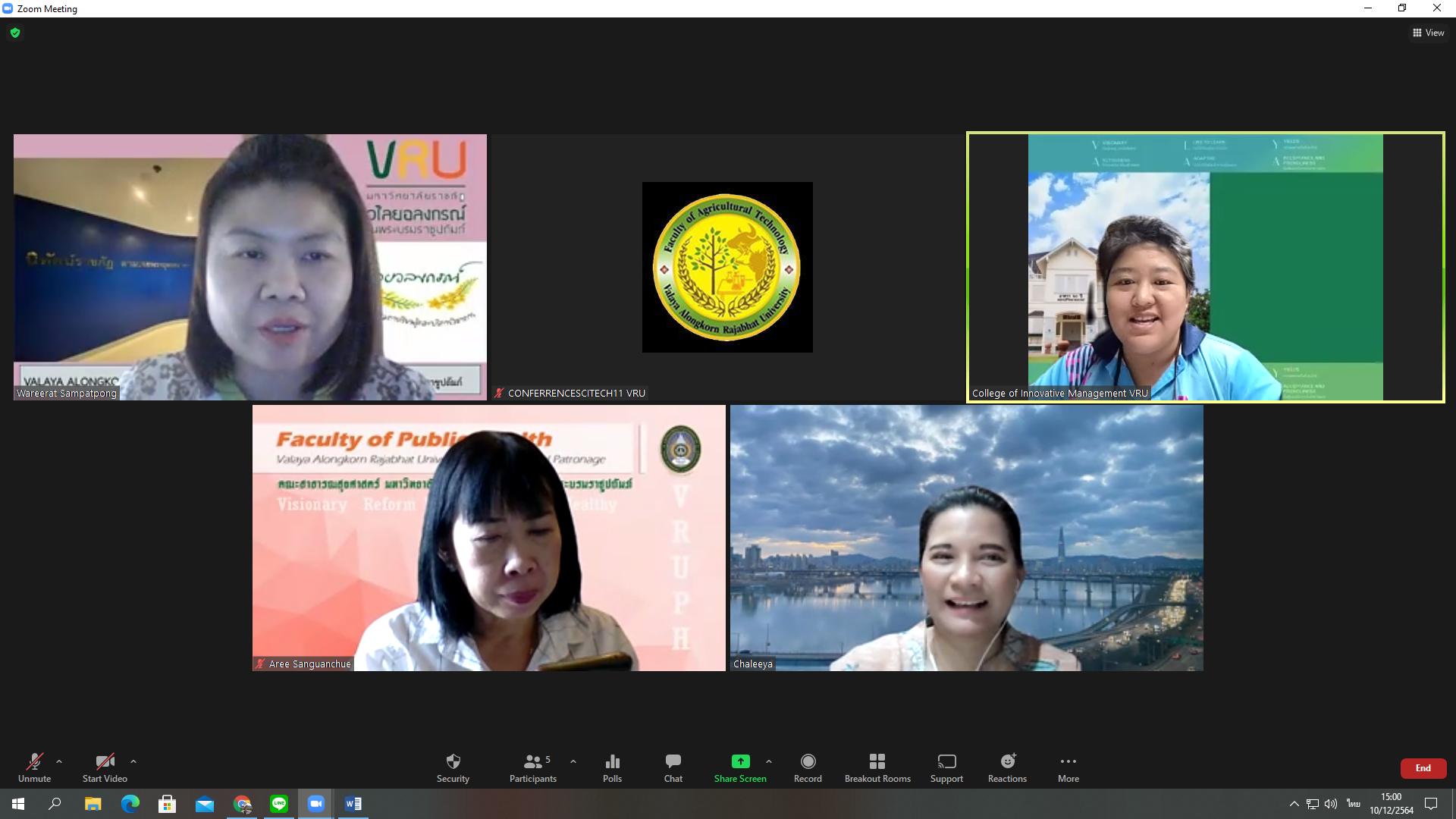Image resolution: width=1456 pixels, height=819 pixels.
Task: Open the View layout menu
Action: coord(1429,33)
